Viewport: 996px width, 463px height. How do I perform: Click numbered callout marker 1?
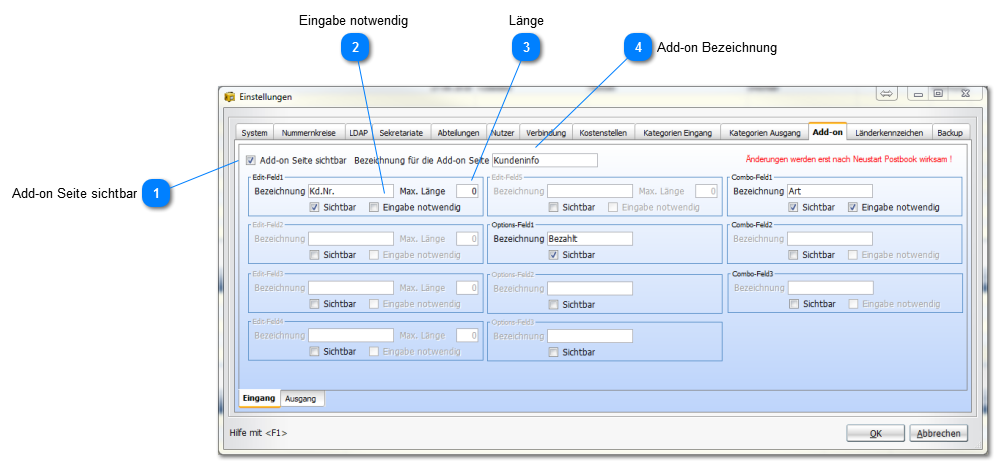point(155,193)
